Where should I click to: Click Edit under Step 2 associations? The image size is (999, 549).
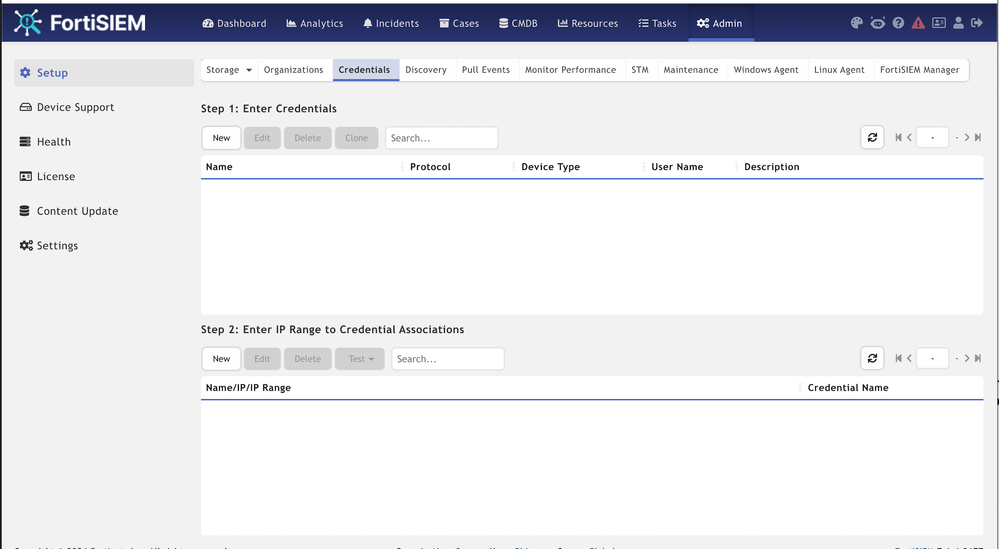(262, 359)
